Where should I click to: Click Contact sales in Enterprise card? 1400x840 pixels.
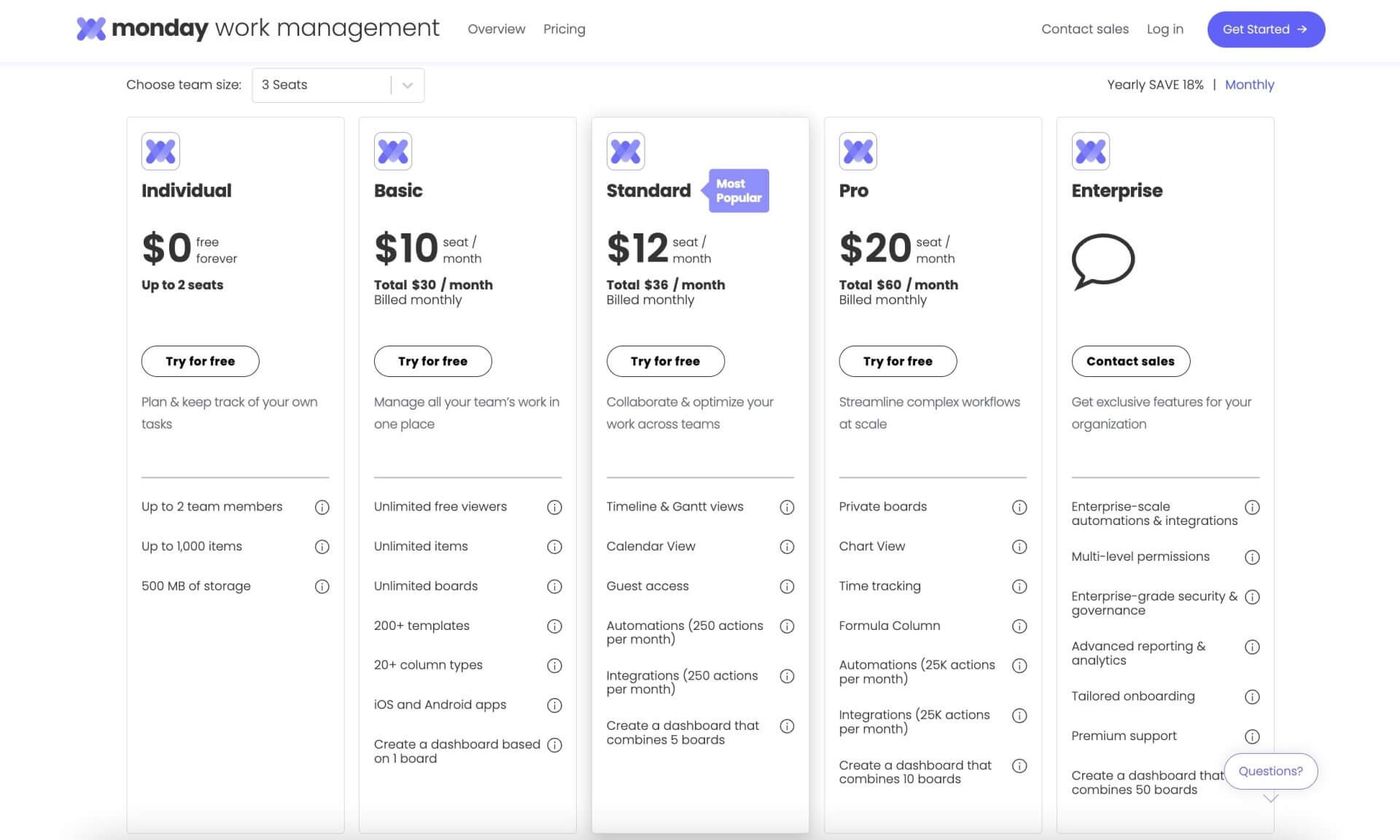coord(1130,361)
